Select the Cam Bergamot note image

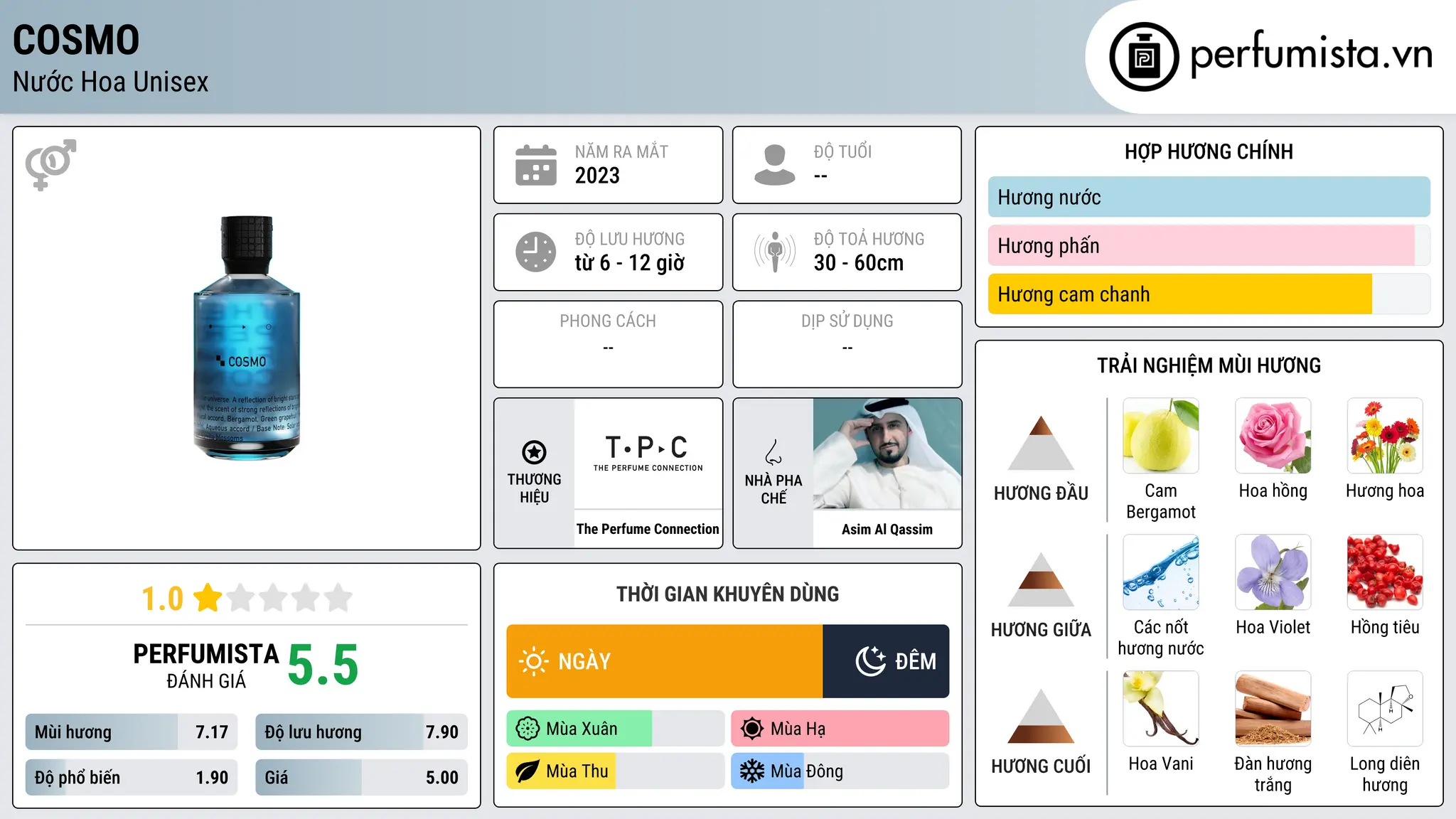click(1161, 436)
